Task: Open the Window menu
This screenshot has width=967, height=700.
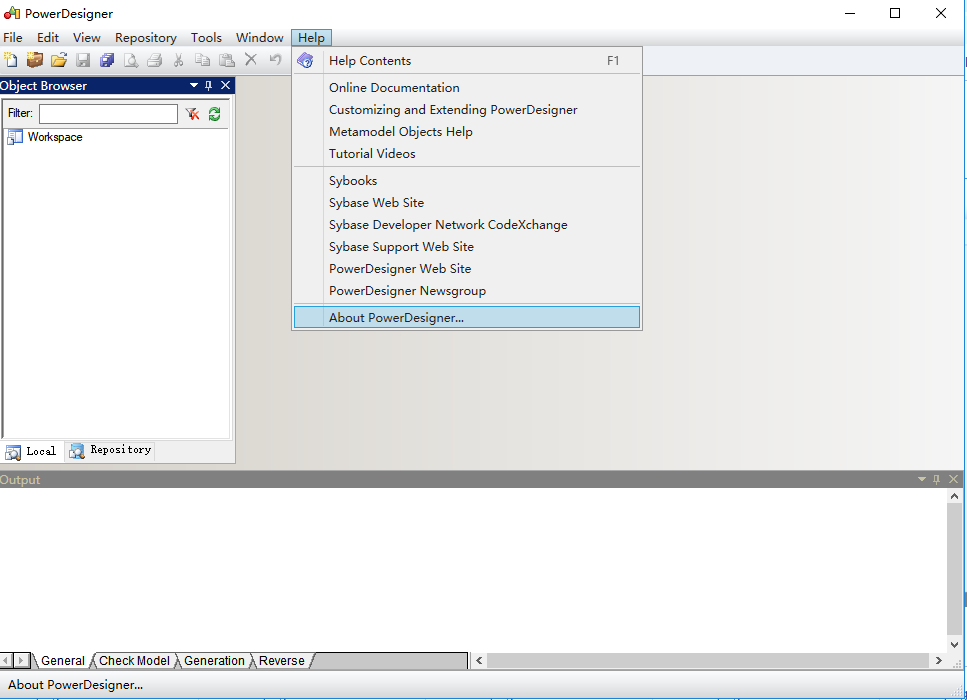Action: click(x=260, y=38)
